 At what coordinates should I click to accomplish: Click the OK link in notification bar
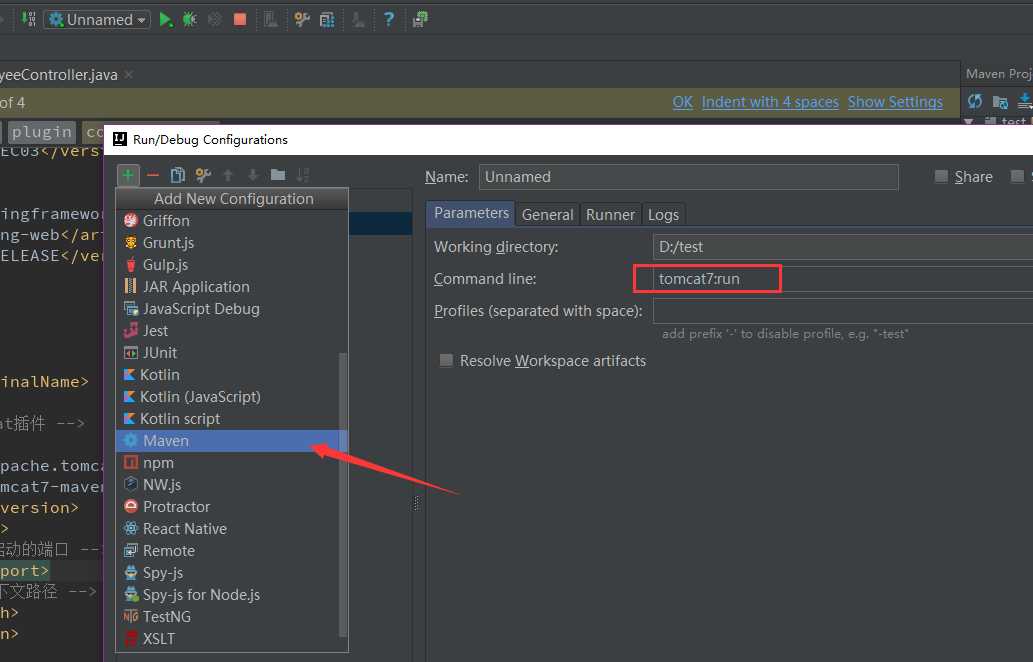[683, 102]
